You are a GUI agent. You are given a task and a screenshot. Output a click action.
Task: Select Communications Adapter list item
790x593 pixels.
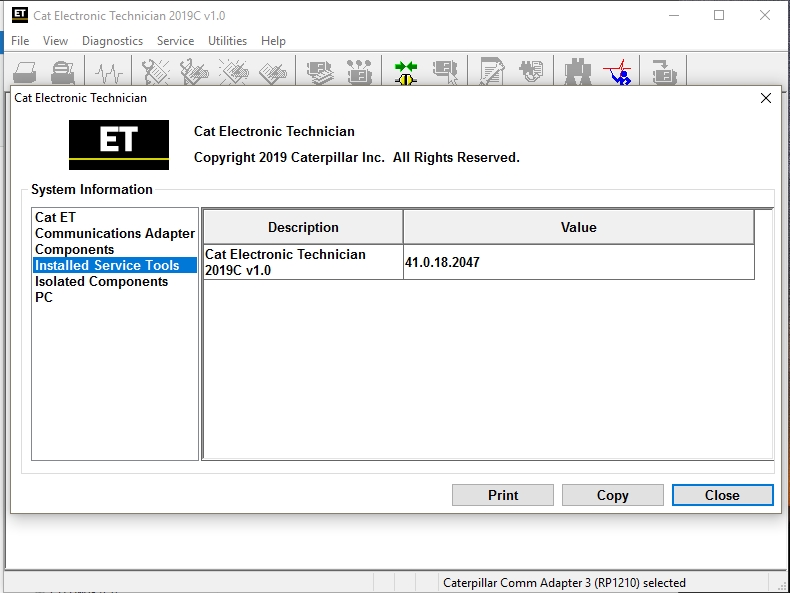click(115, 233)
